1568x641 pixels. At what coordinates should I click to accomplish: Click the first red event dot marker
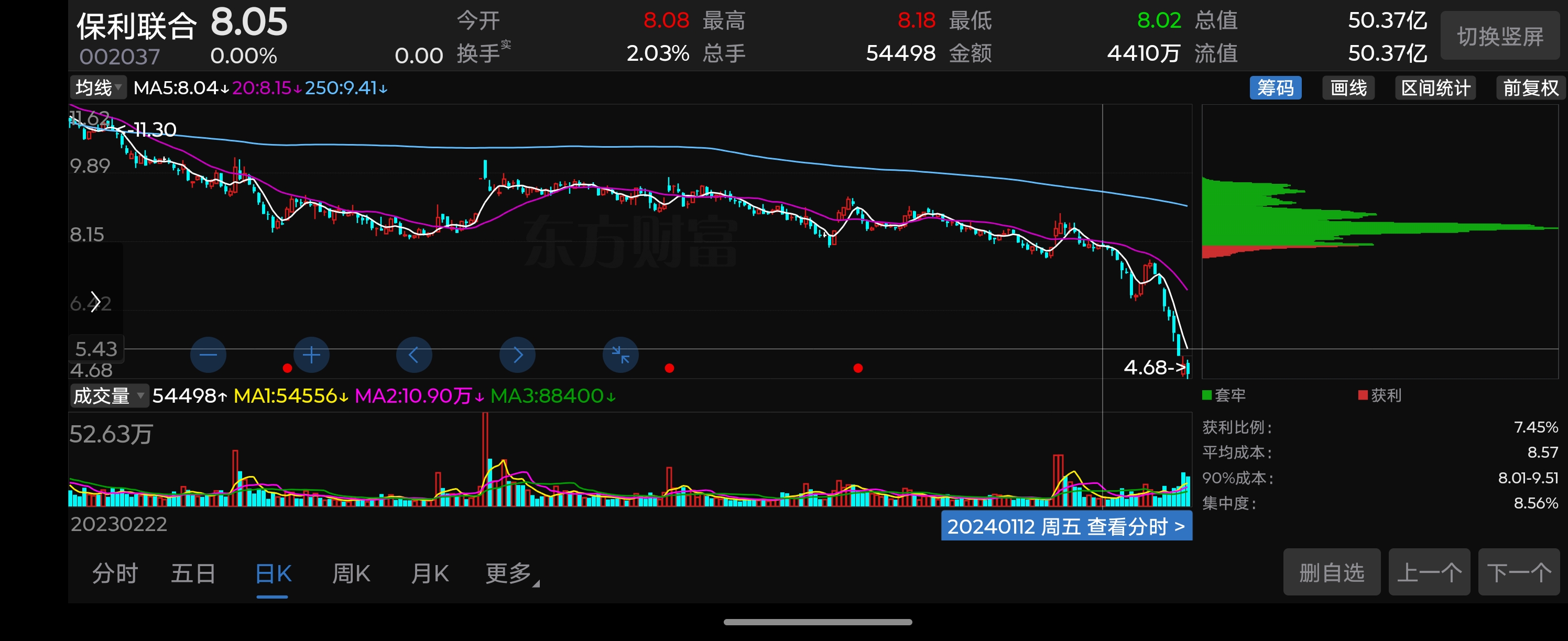(287, 368)
